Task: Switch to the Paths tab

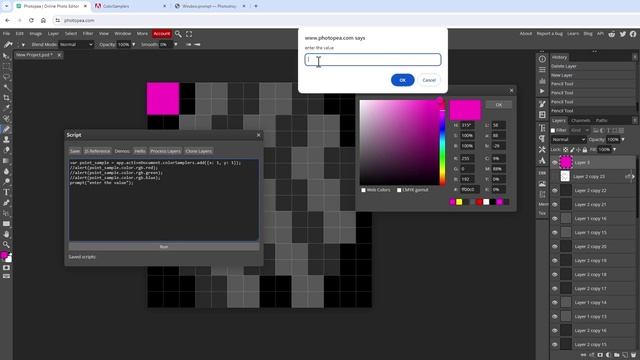Action: pos(602,120)
